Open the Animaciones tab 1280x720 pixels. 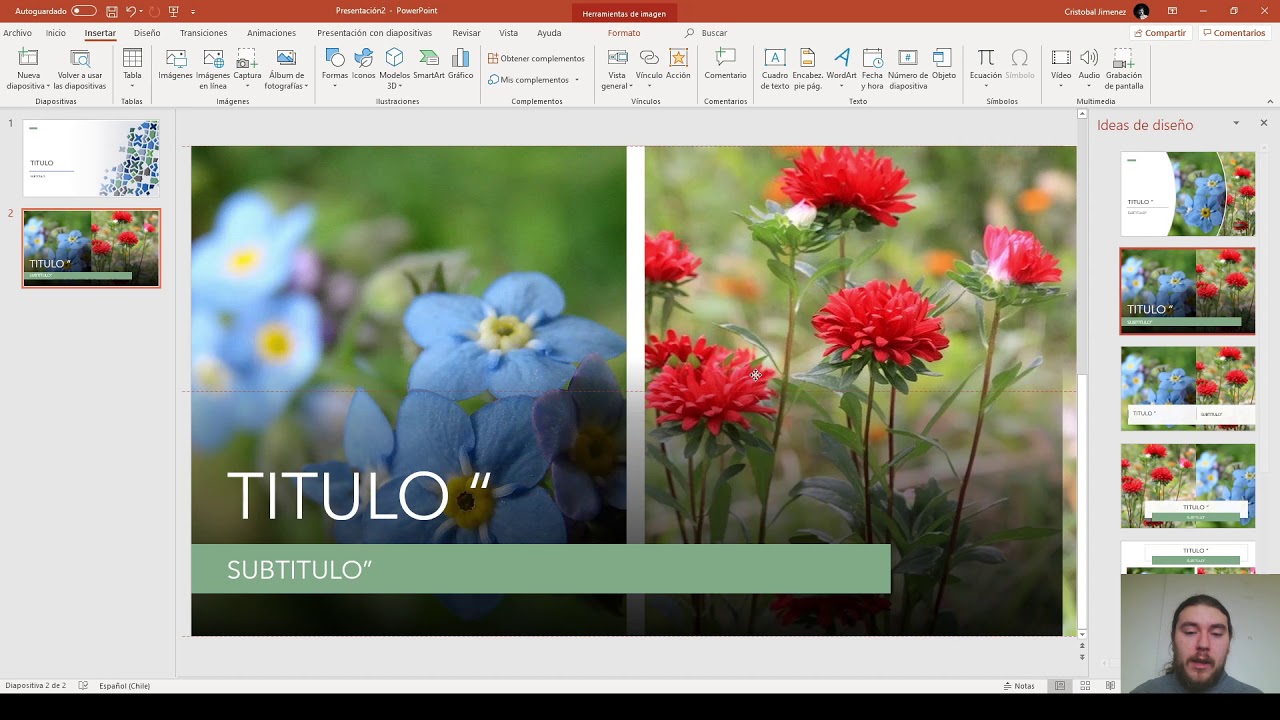pos(271,33)
